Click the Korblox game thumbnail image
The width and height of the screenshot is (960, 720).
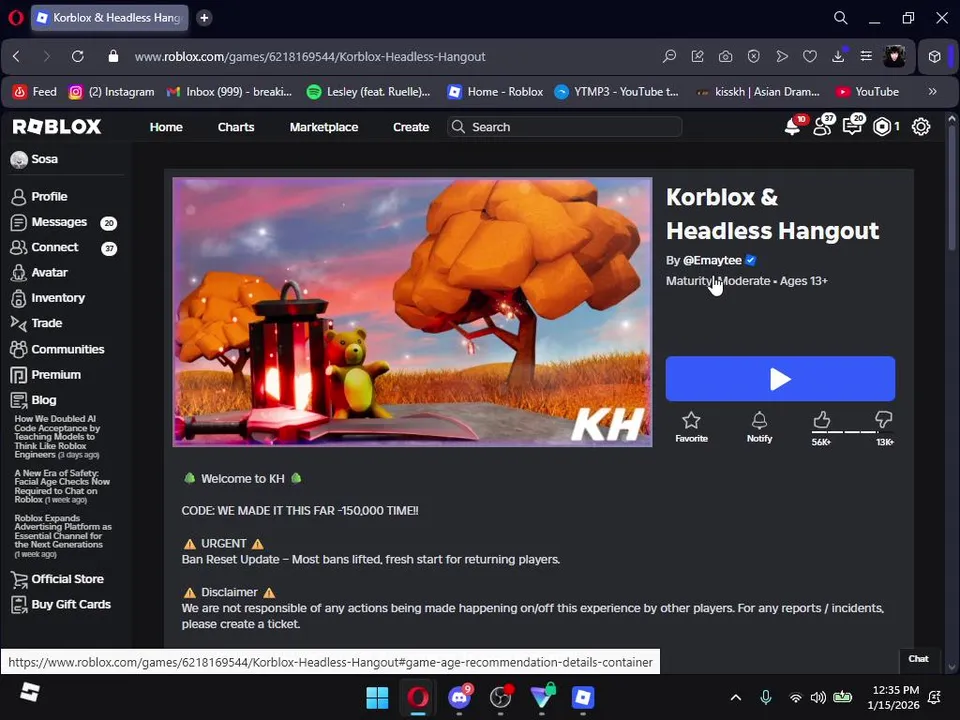[x=412, y=312]
